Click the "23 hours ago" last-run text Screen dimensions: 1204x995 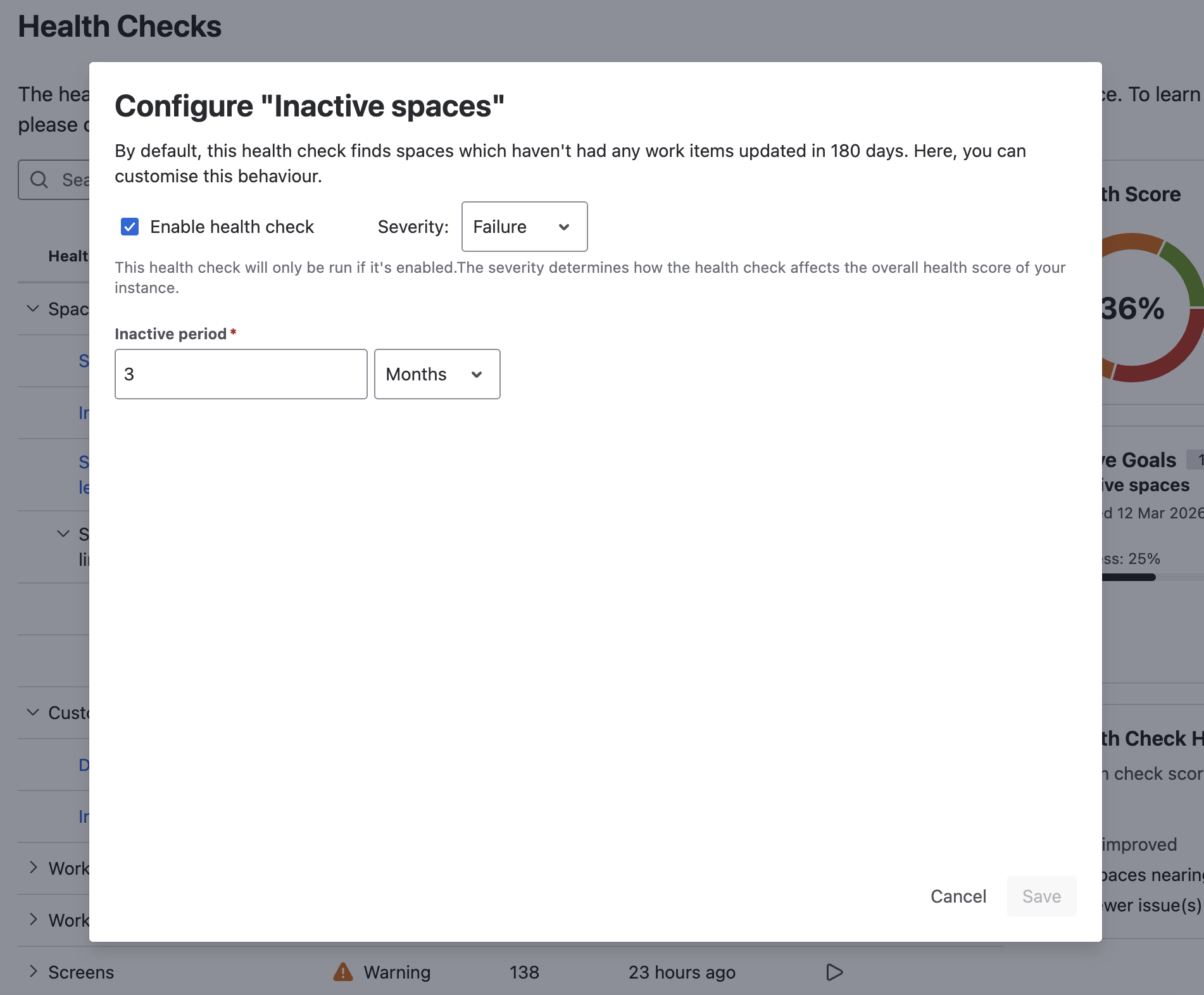coord(682,972)
